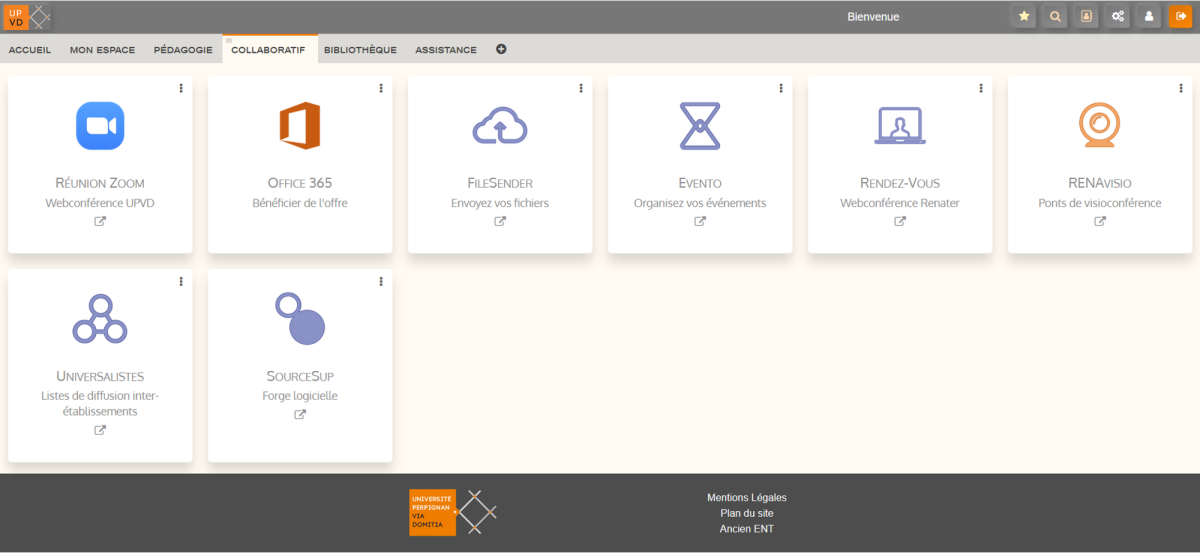Open options menu on Rendez-Vous card
Screen dimensions: 1200x553
[x=981, y=88]
